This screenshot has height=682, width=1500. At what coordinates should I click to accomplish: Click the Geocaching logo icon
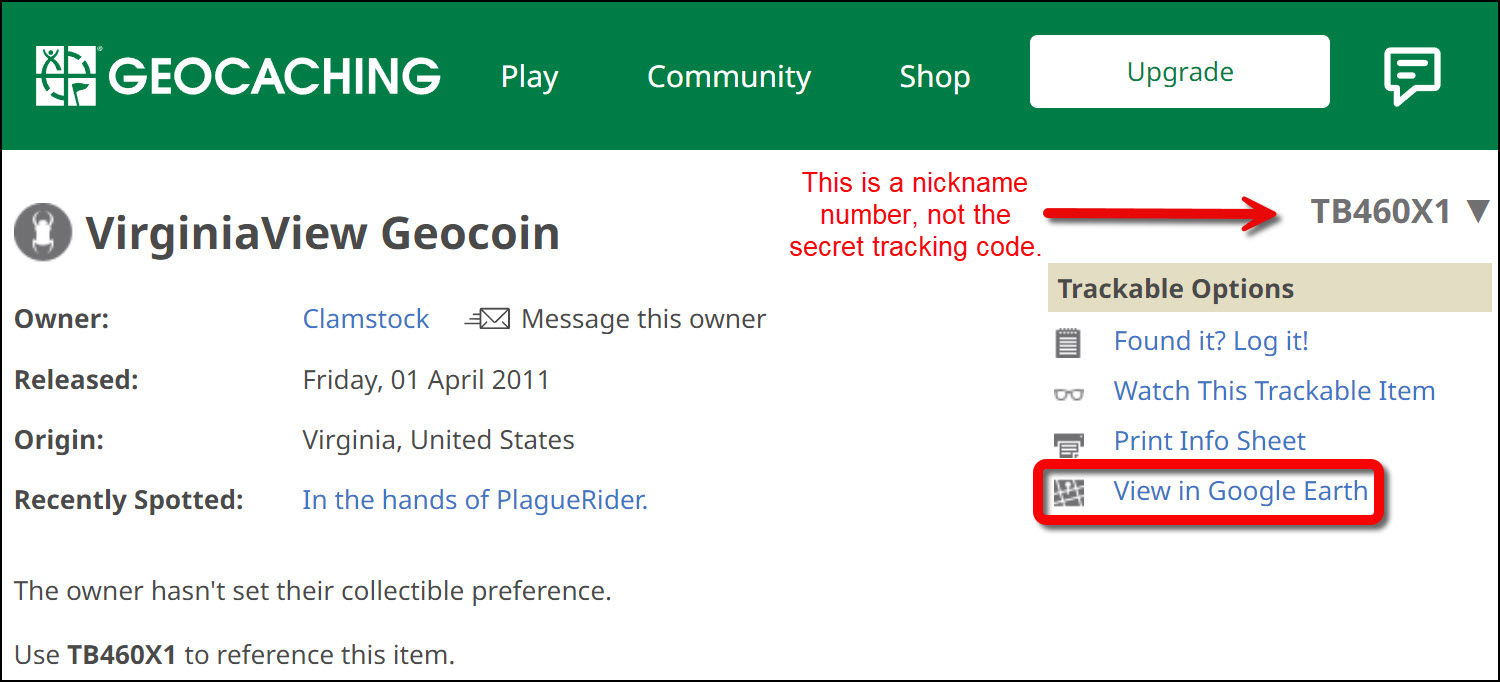click(68, 75)
